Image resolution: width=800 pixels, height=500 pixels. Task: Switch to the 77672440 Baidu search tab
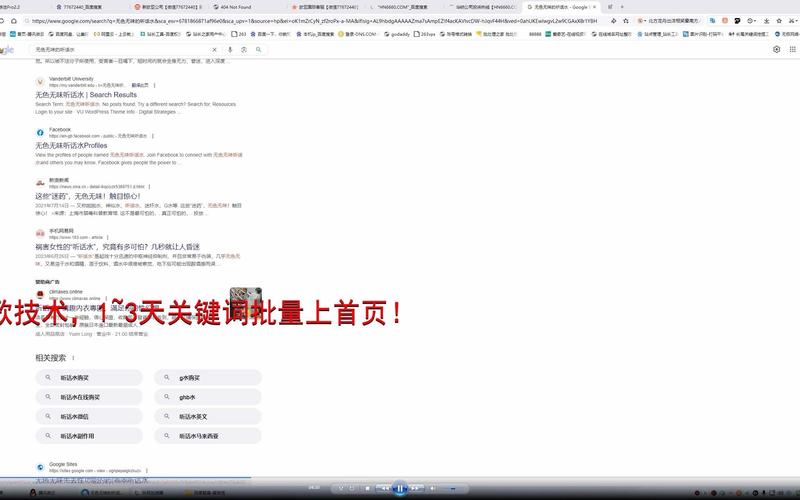click(x=79, y=7)
